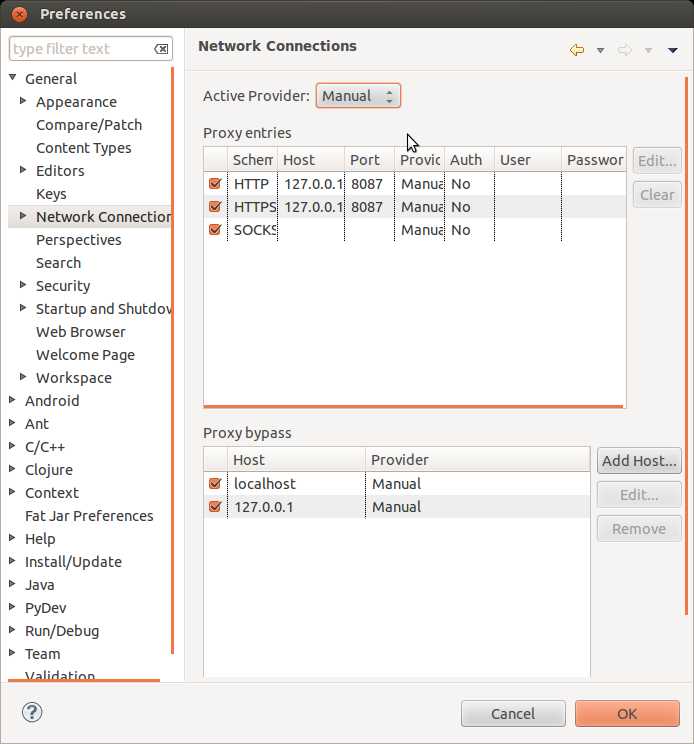
Task: Open Welcome Page preferences
Action: (85, 355)
